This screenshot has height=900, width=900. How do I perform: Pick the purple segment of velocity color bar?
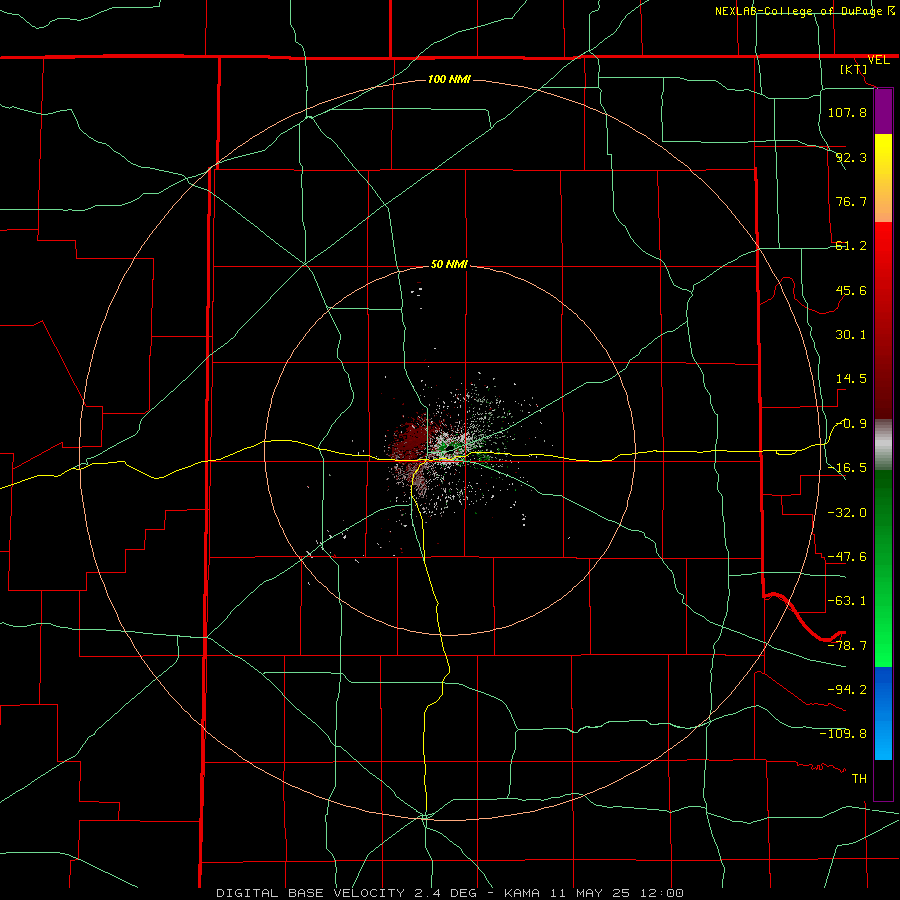[883, 111]
